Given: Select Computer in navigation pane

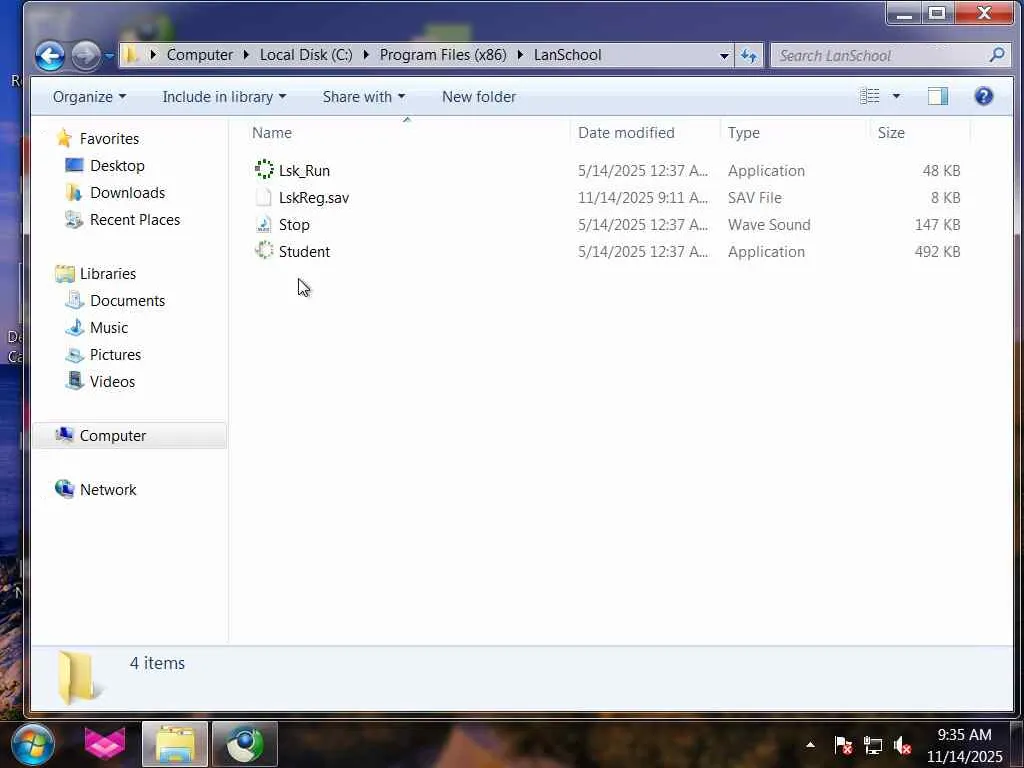Looking at the screenshot, I should point(129,436).
